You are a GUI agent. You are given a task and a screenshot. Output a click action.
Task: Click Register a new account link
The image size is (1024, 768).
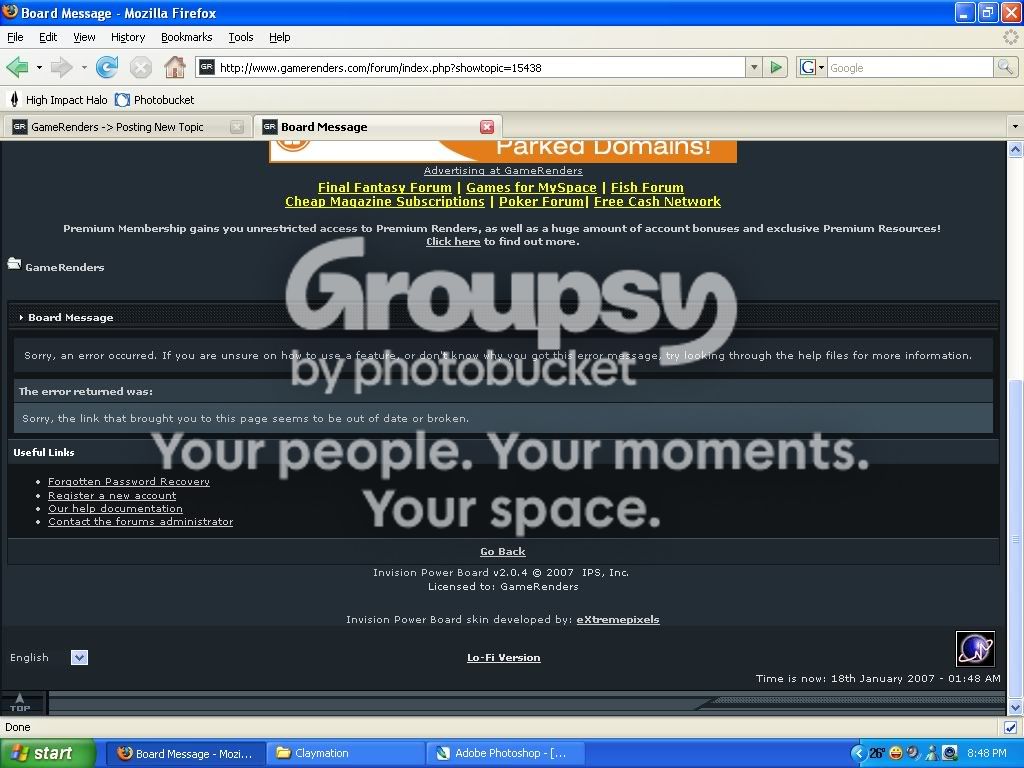[112, 495]
